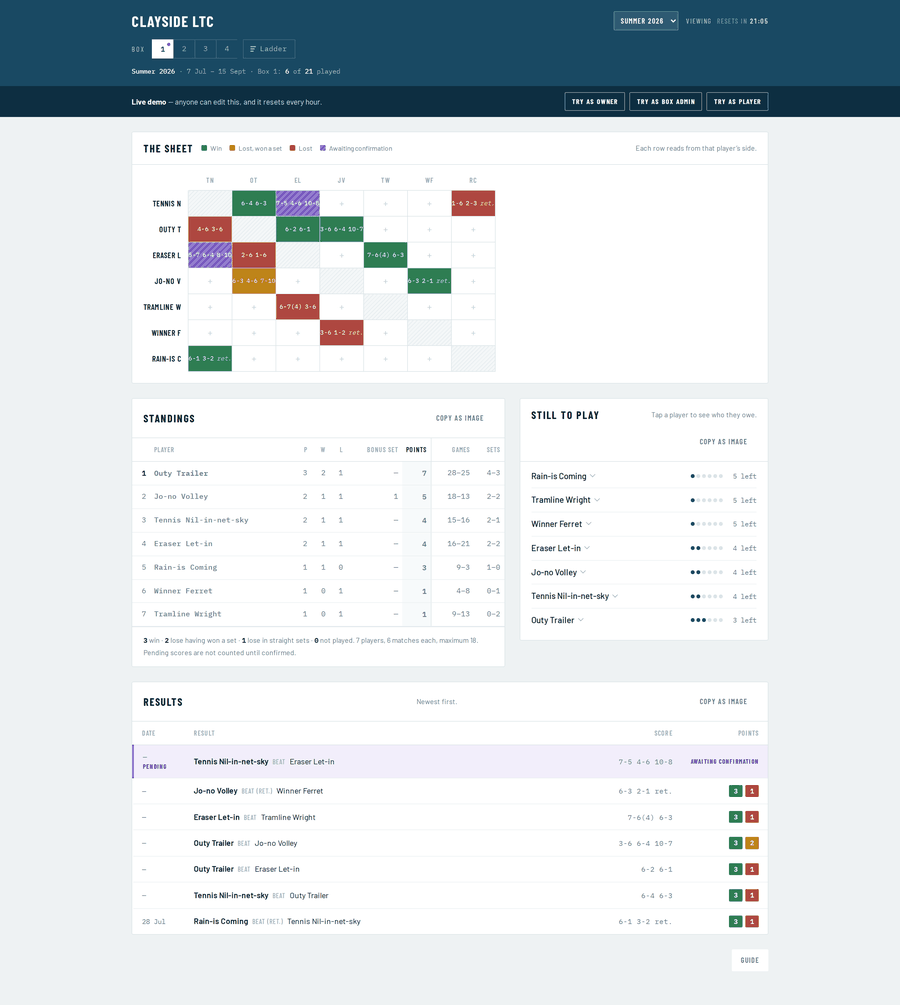Switch to Box 4 tab
Screen dimensions: 900x1005
tap(227, 49)
